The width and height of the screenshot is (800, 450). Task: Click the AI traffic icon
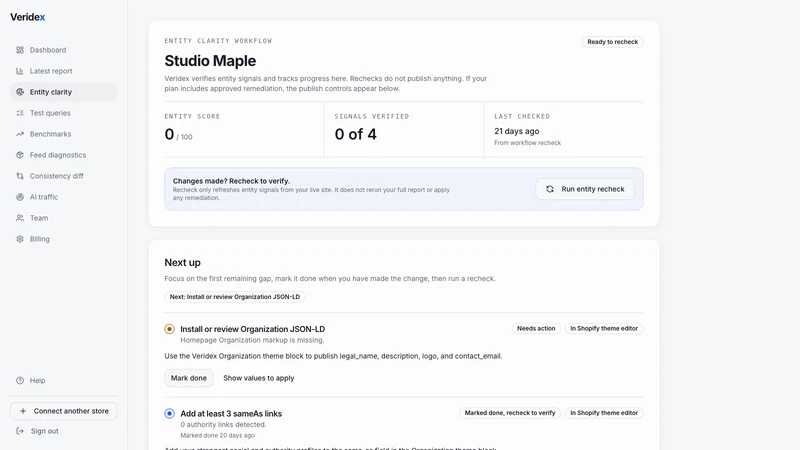20,196
